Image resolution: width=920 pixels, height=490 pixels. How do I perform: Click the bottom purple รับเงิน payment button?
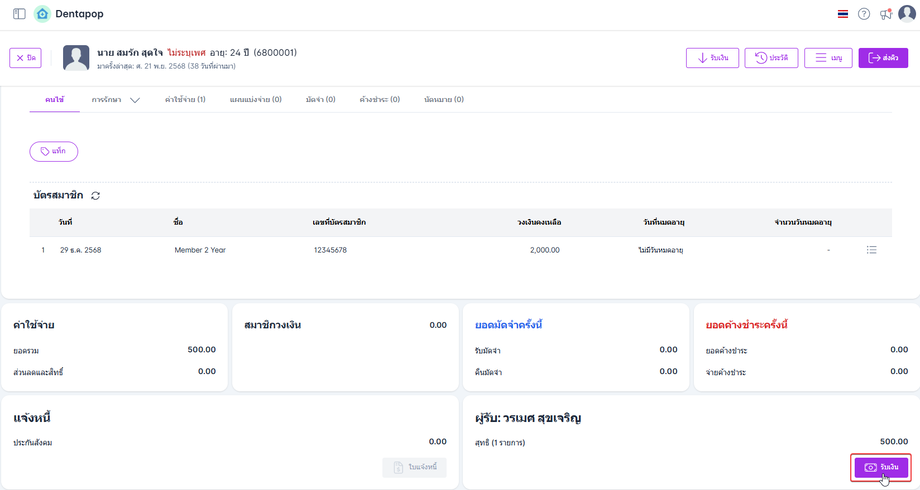coord(881,467)
